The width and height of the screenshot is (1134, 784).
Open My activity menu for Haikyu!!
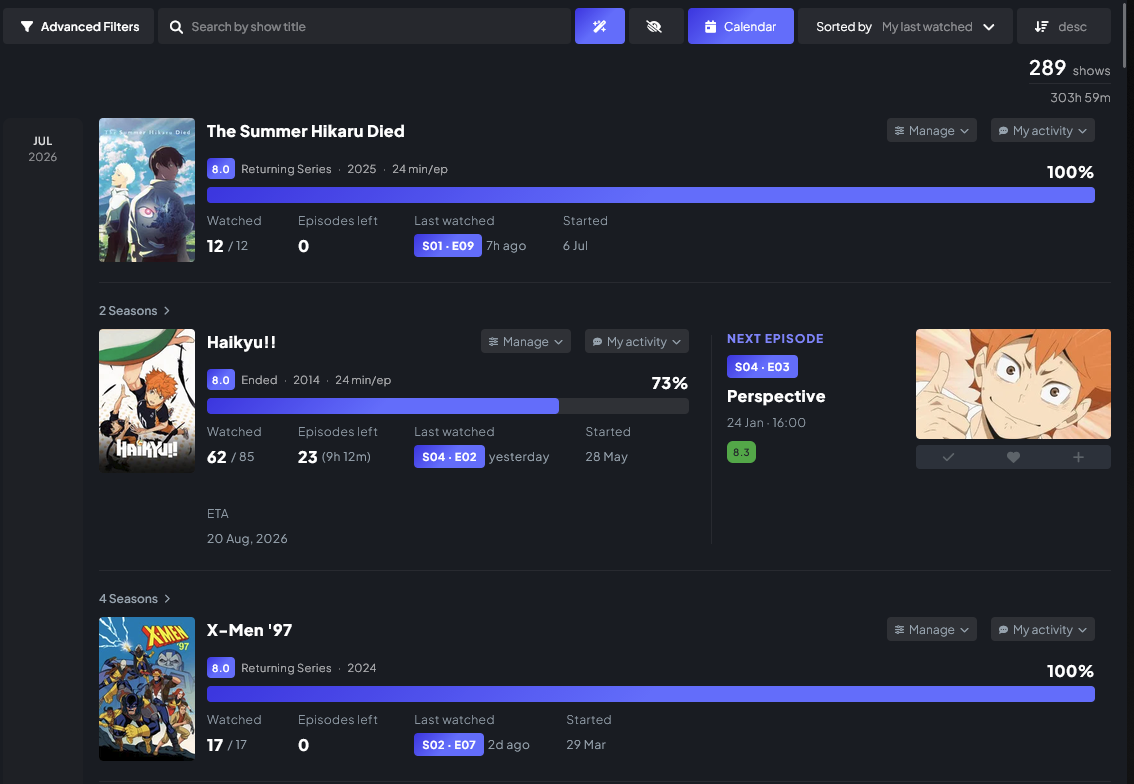click(x=636, y=341)
